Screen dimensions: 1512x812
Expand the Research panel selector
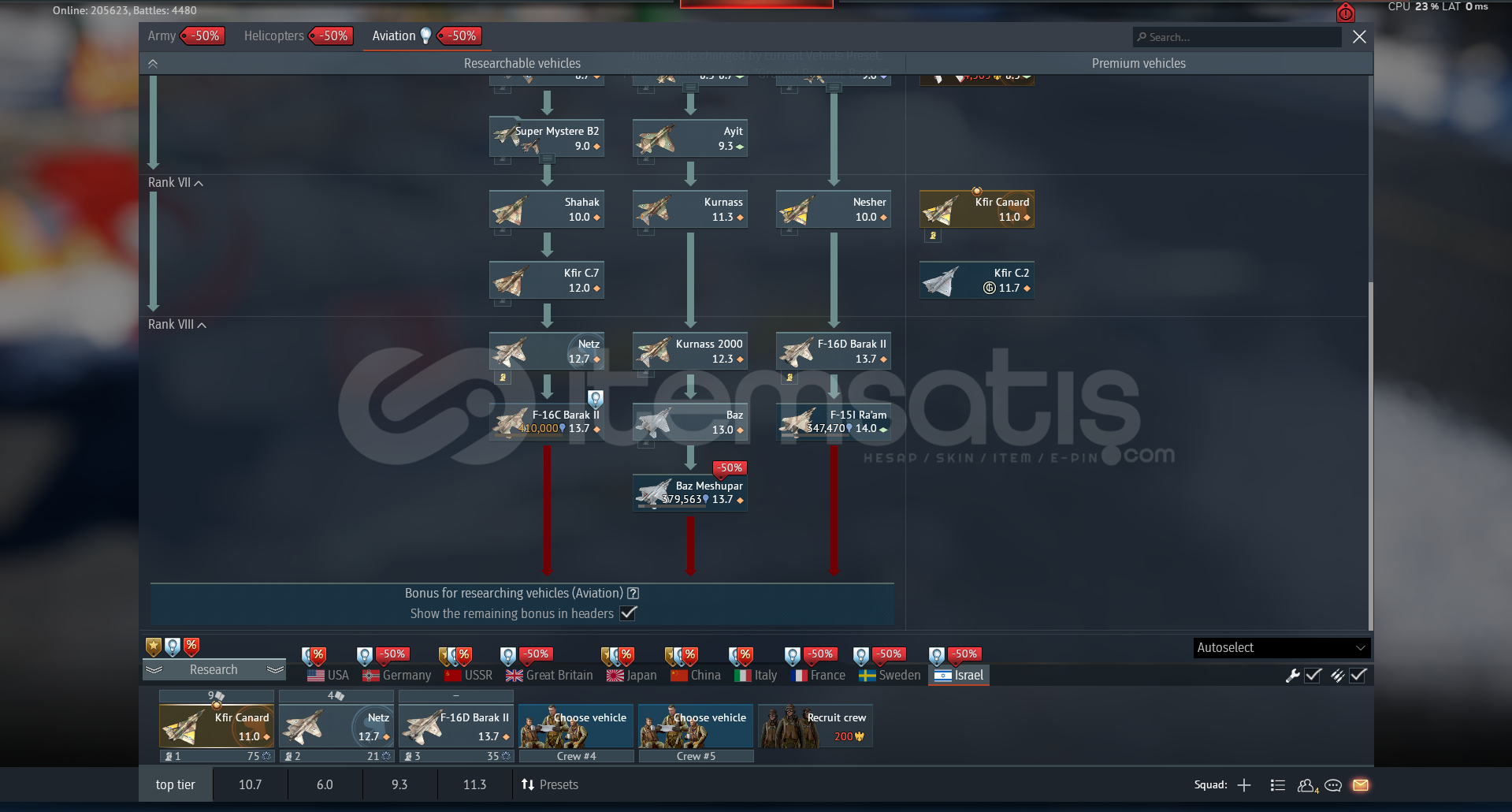(214, 669)
